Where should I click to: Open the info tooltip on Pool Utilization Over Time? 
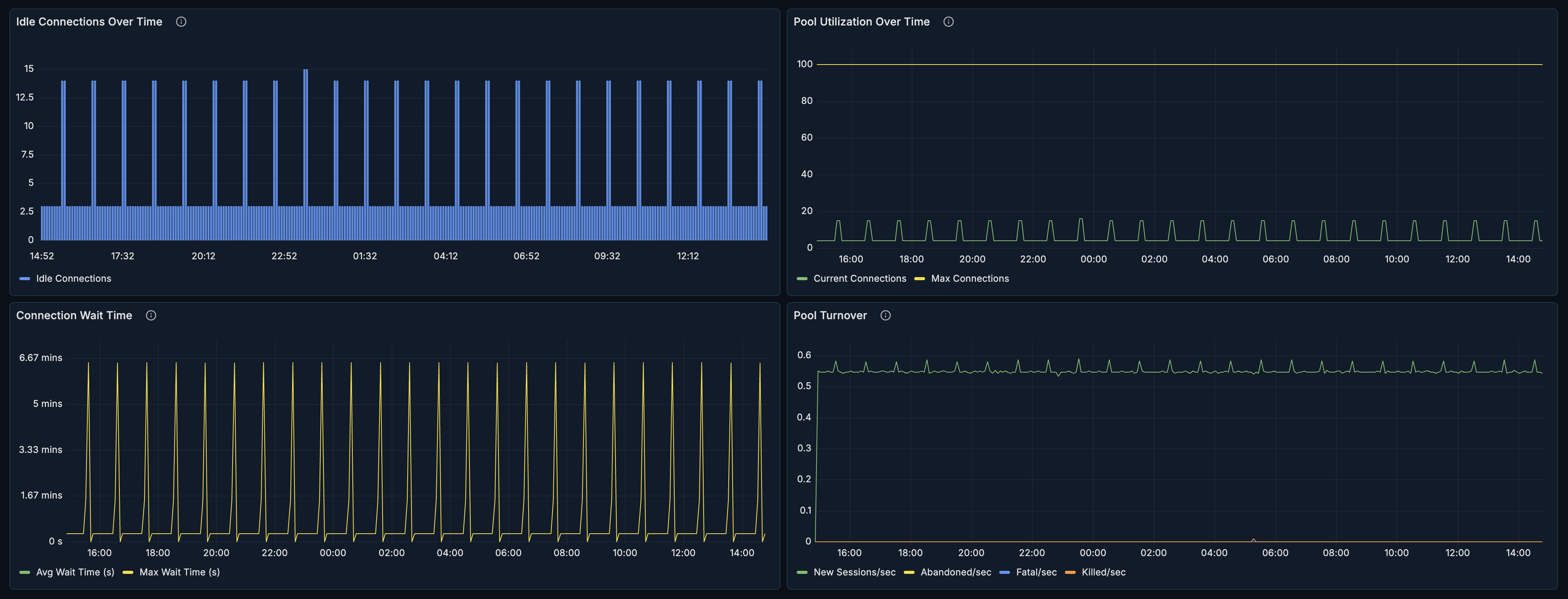click(948, 21)
